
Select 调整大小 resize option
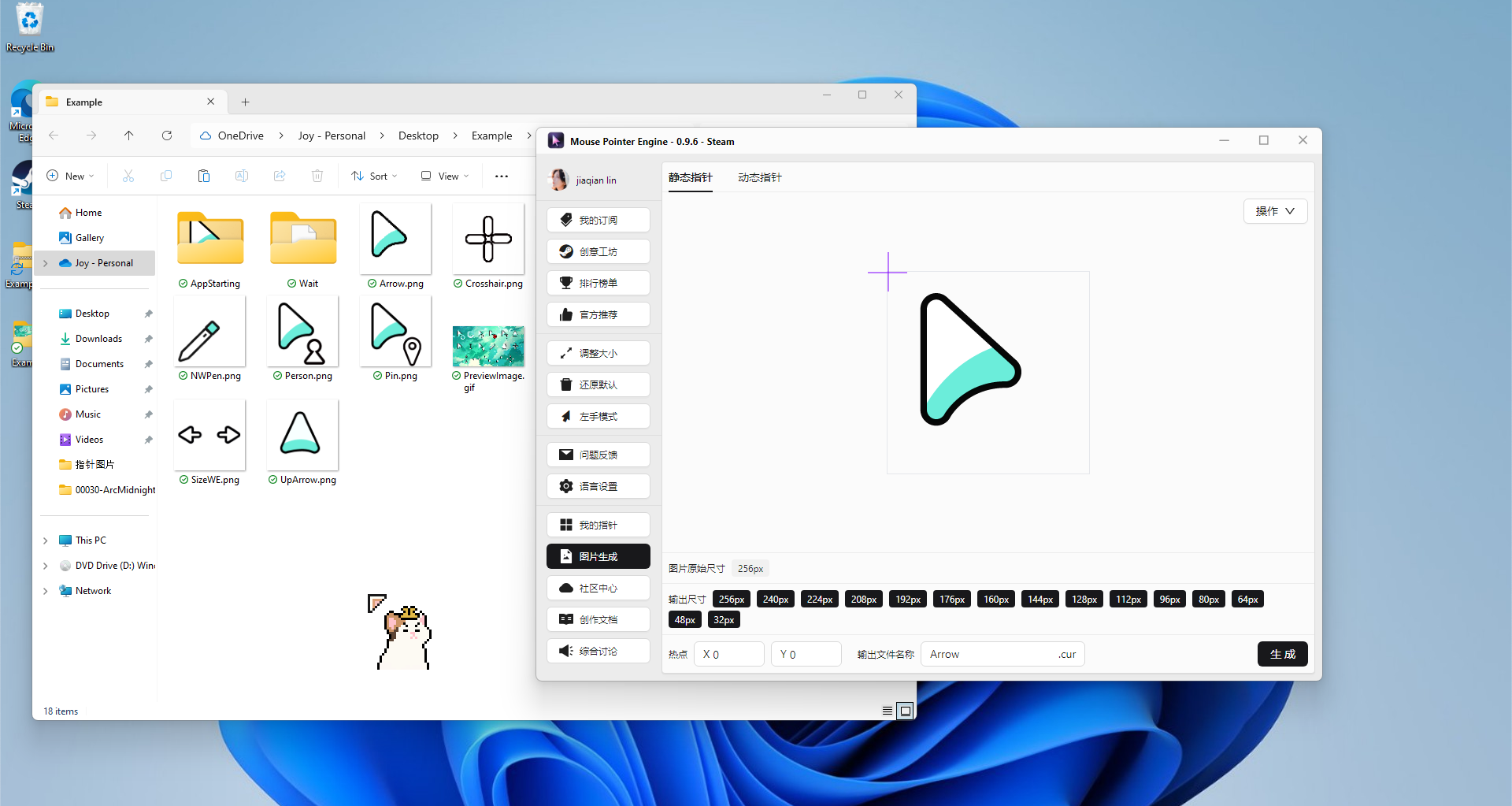(x=598, y=354)
